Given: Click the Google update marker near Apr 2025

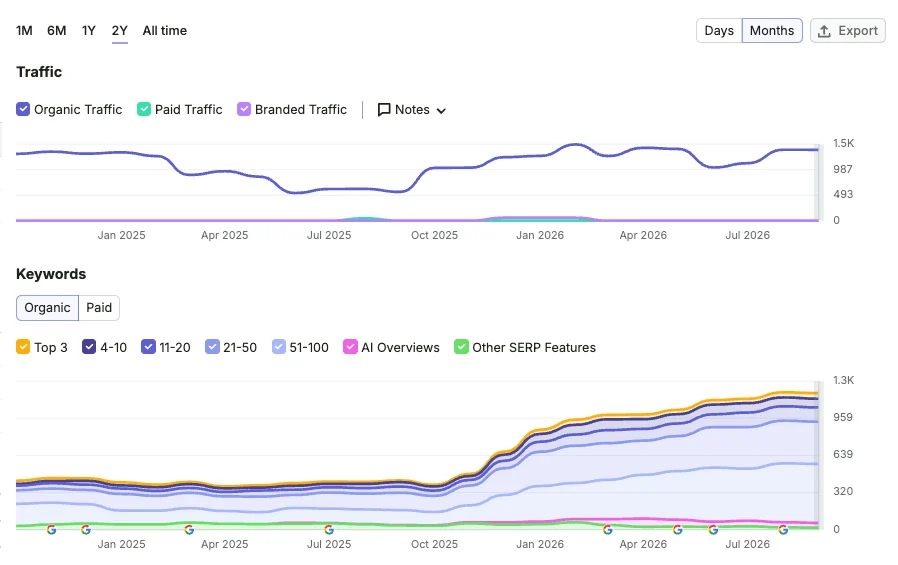Looking at the screenshot, I should 189,530.
